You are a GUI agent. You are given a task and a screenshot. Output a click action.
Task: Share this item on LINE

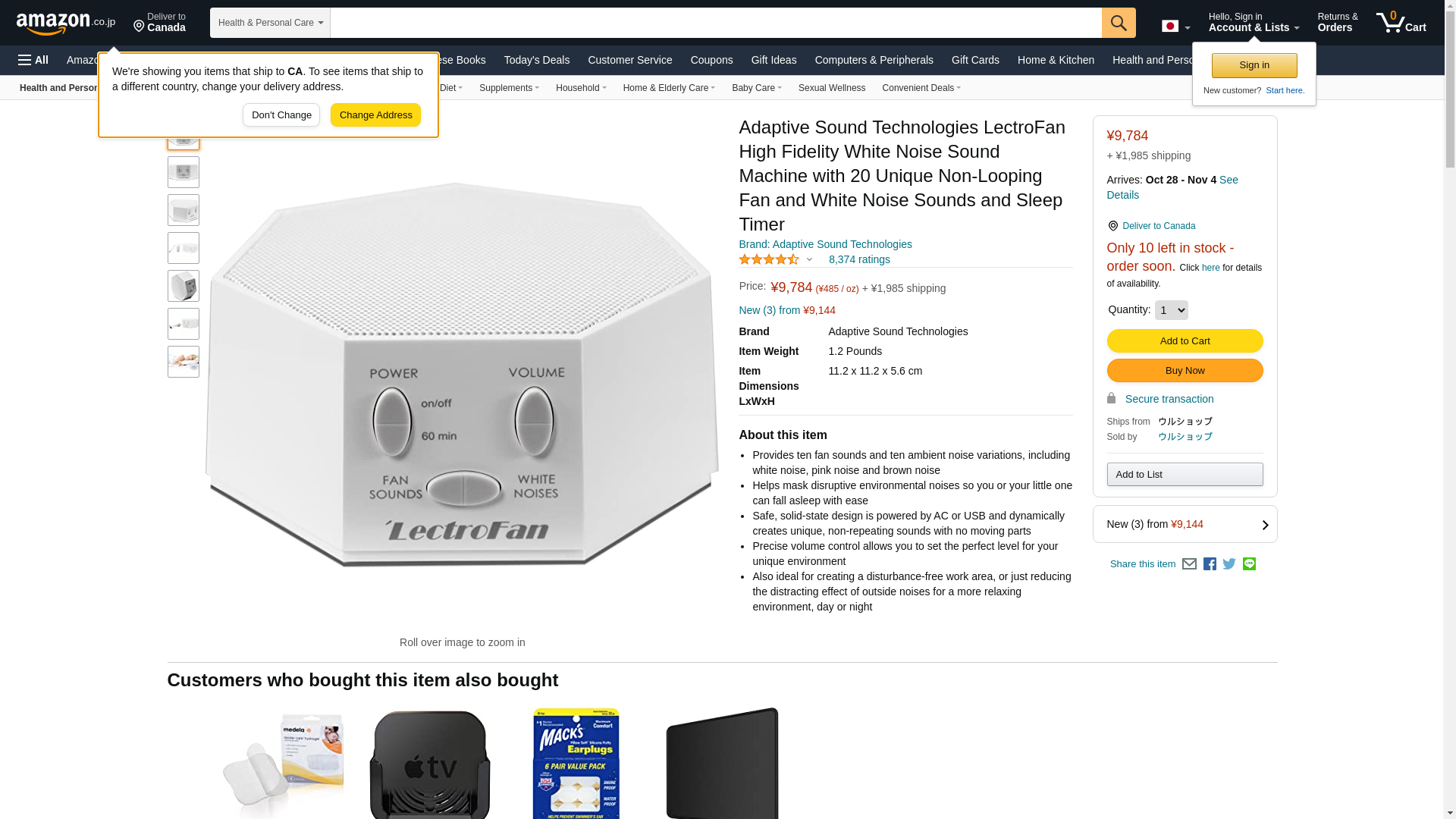1249,564
